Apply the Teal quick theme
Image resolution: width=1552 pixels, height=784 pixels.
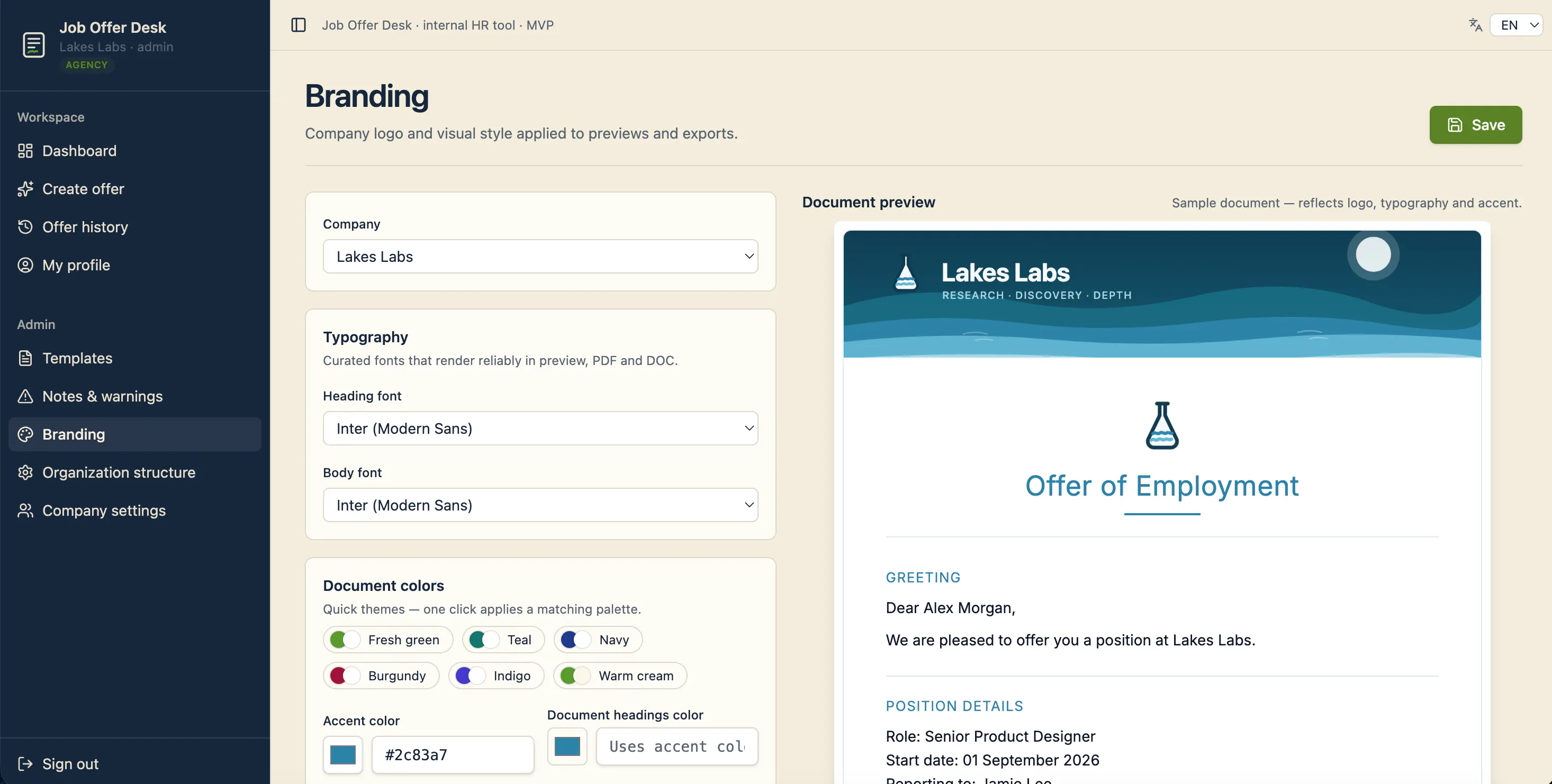(503, 640)
